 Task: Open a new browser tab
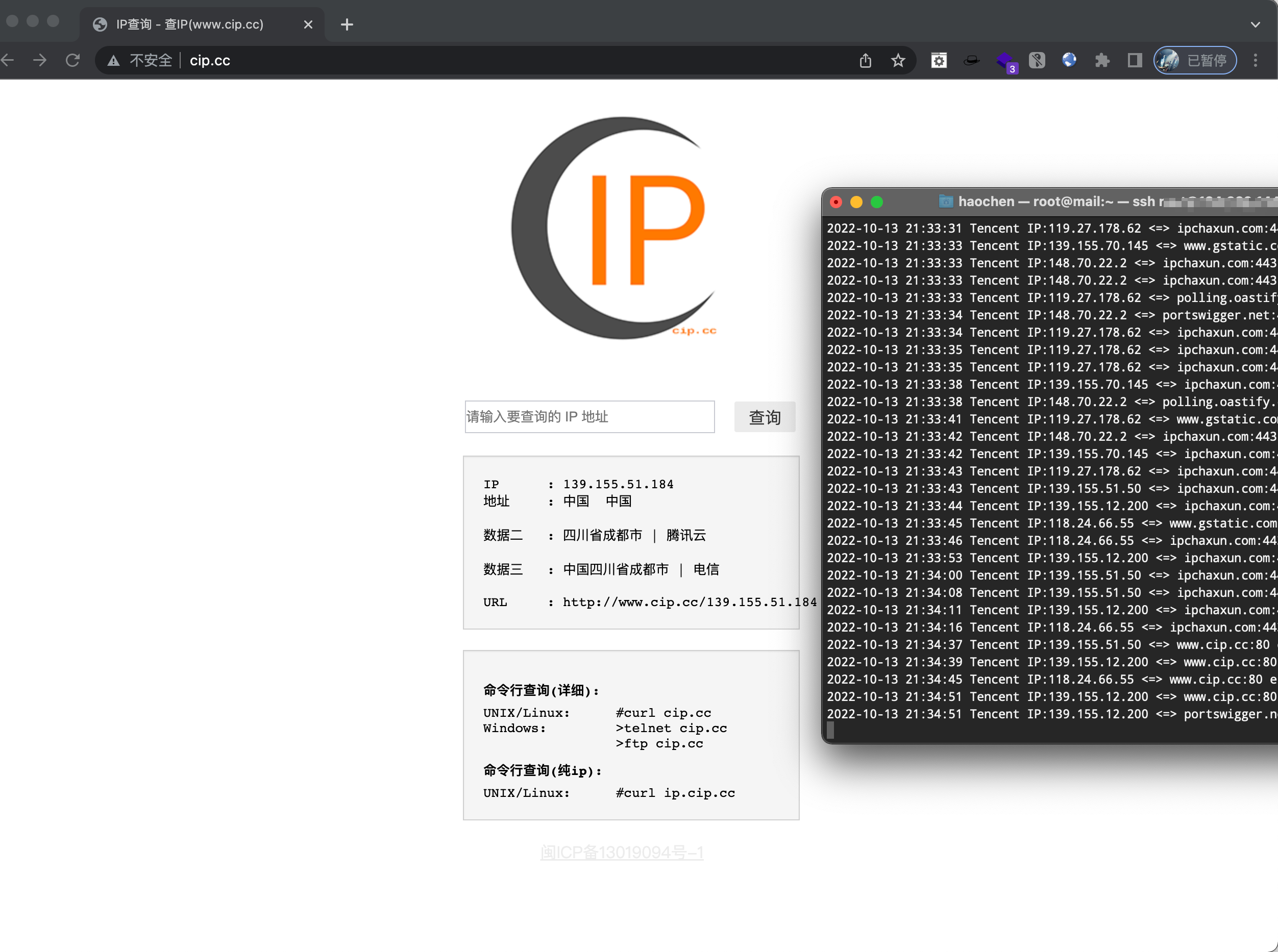347,25
